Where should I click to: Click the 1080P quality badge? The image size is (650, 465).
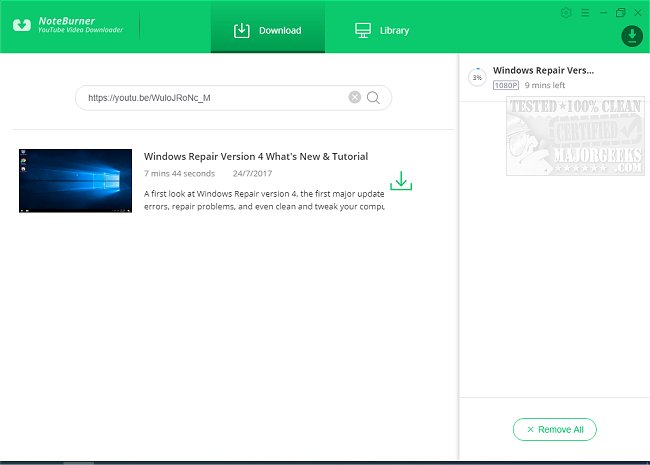click(506, 85)
